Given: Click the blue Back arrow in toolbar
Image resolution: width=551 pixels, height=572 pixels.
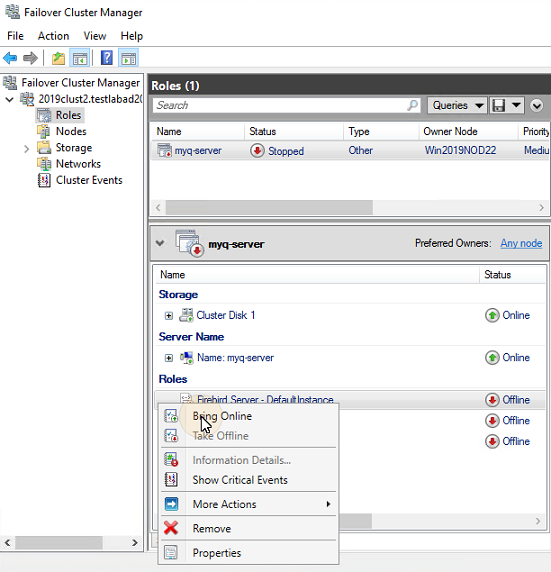Looking at the screenshot, I should 10,58.
